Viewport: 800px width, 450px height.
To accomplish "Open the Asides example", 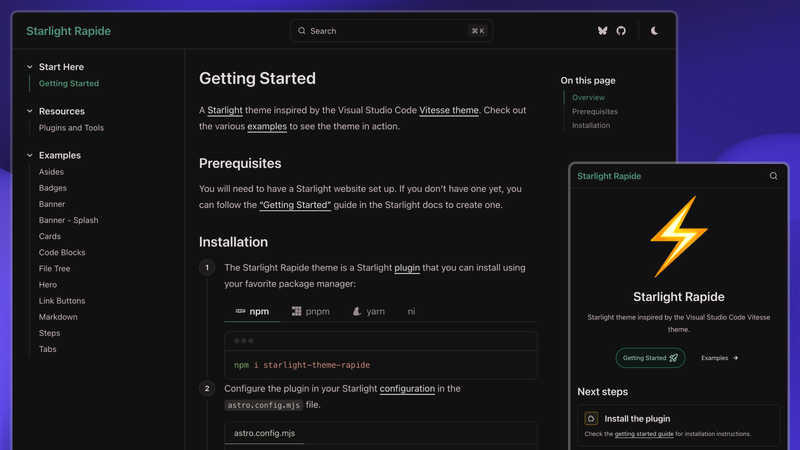I will point(51,172).
